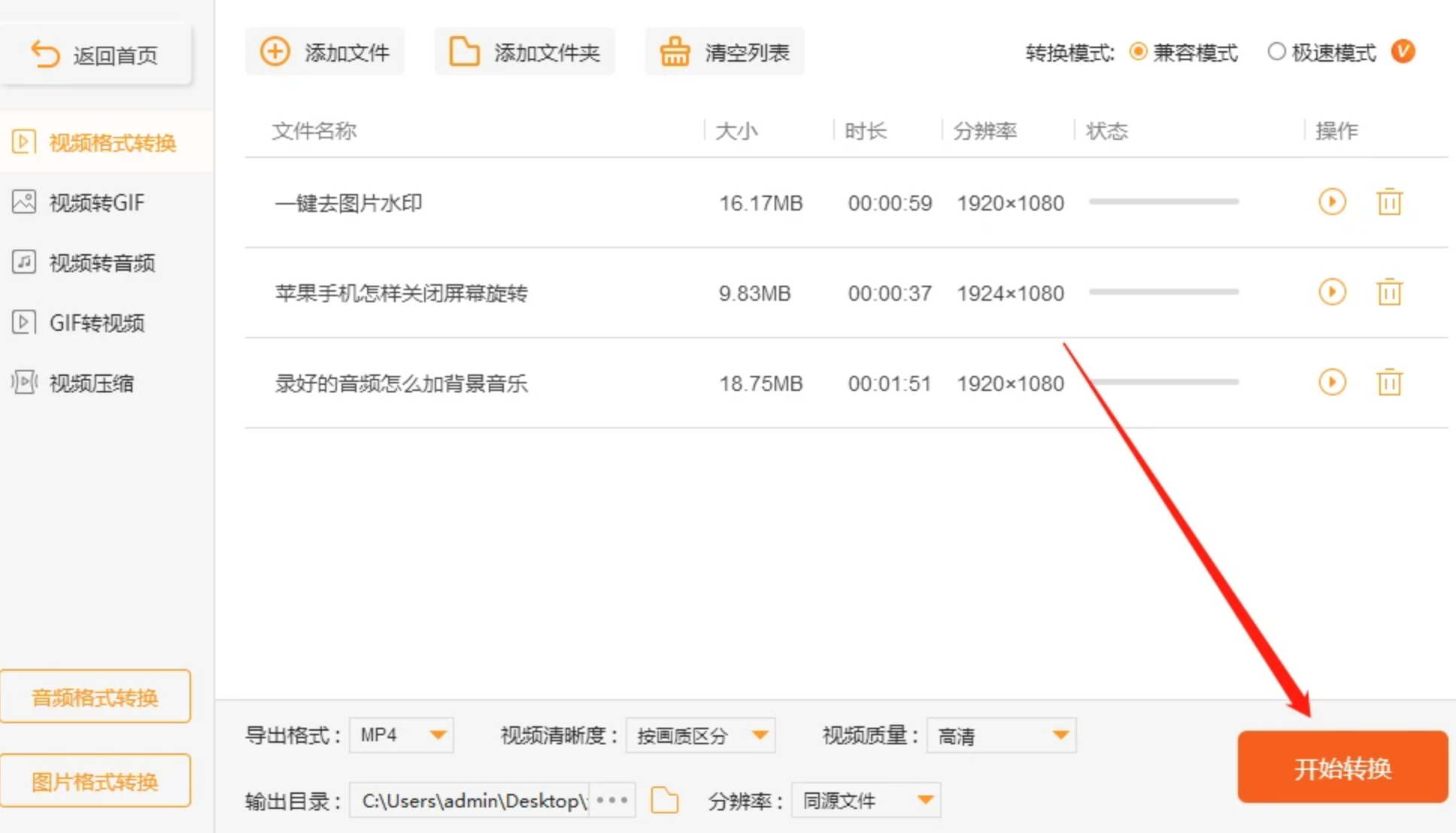Expand 分辨率 同源文件 dropdown
The width and height of the screenshot is (1456, 833).
866,800
